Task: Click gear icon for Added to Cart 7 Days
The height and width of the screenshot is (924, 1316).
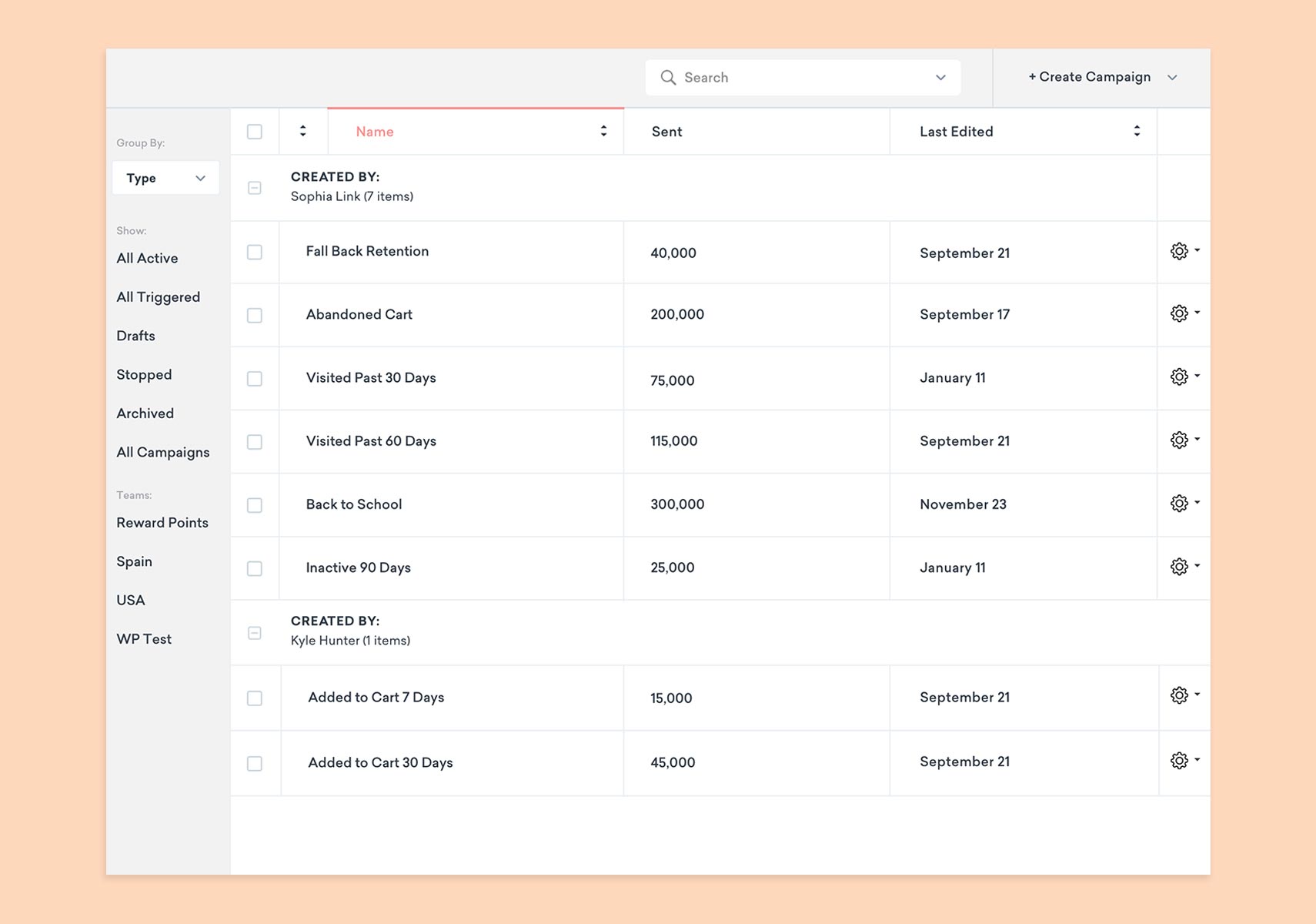Action: tap(1179, 695)
